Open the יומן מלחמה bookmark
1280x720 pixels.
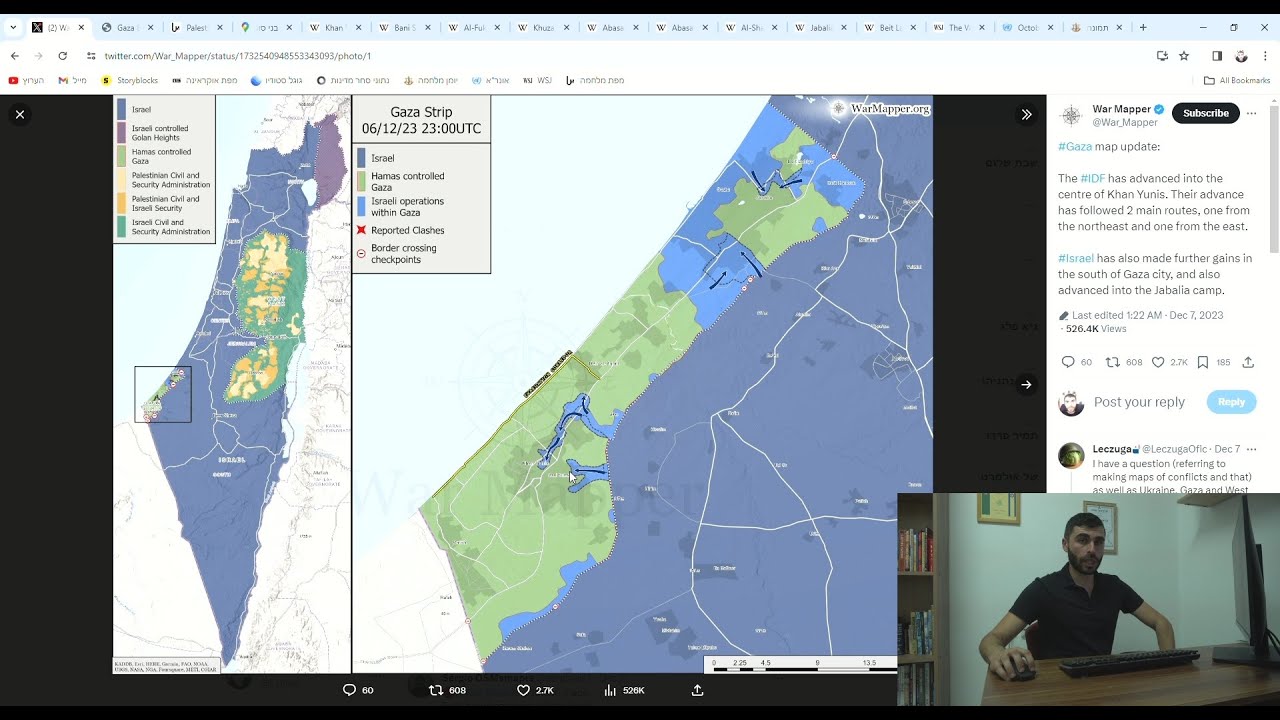(431, 80)
